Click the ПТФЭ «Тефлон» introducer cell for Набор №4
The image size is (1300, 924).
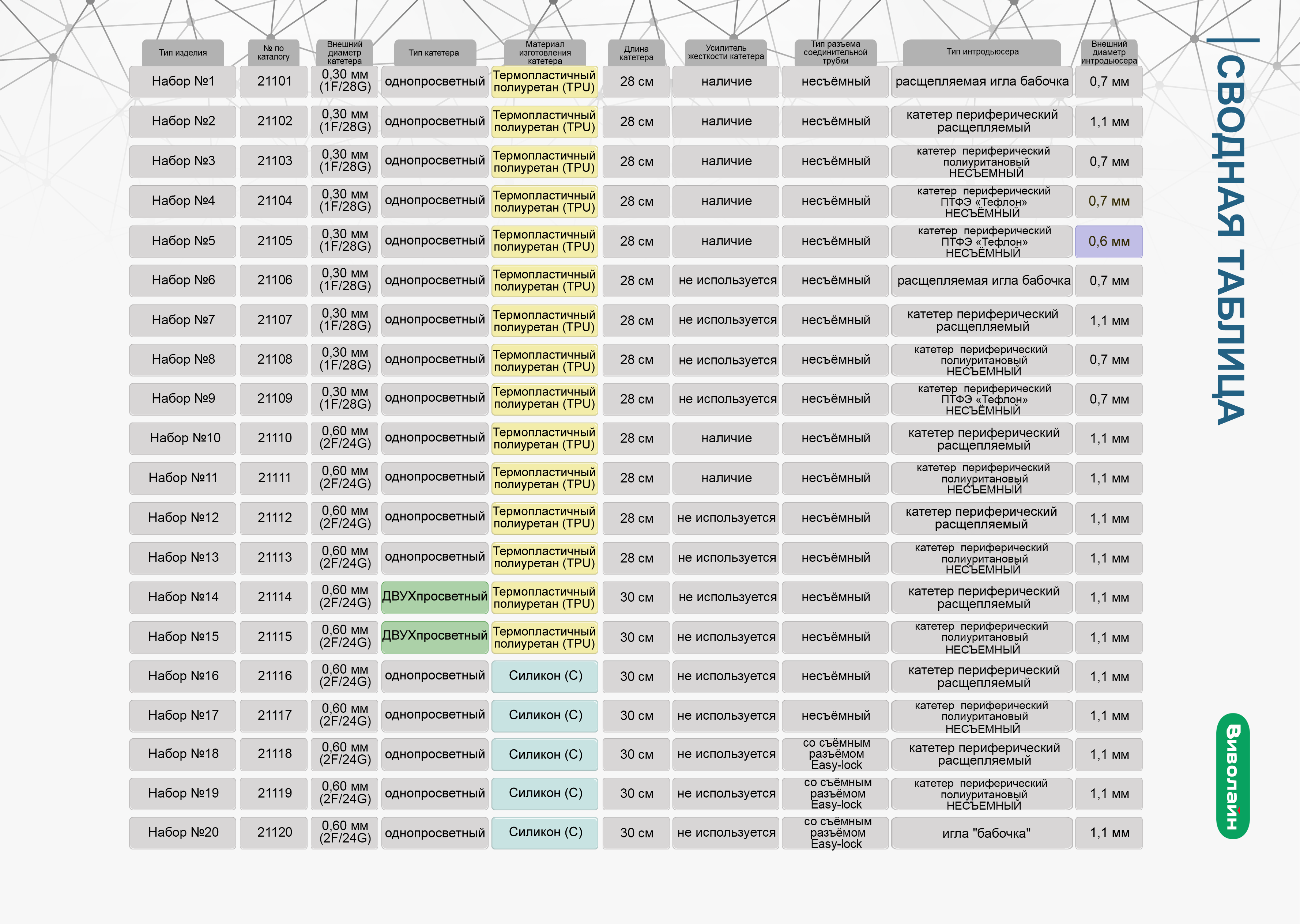[x=982, y=201]
